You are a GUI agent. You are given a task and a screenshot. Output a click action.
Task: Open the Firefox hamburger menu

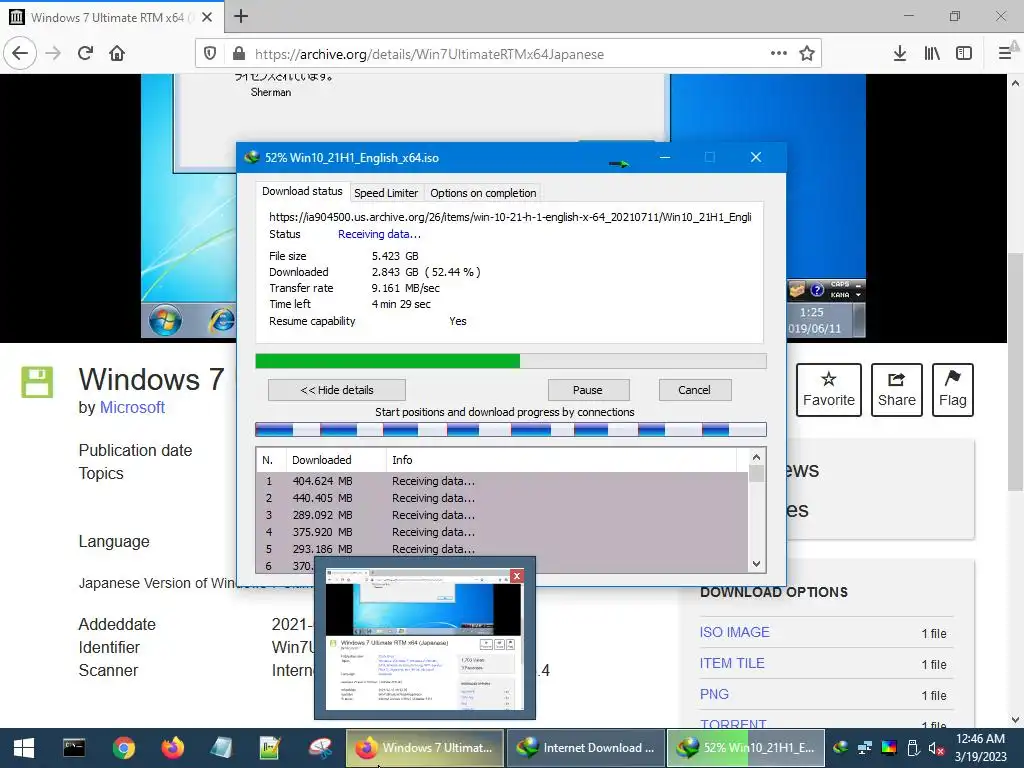(1005, 54)
